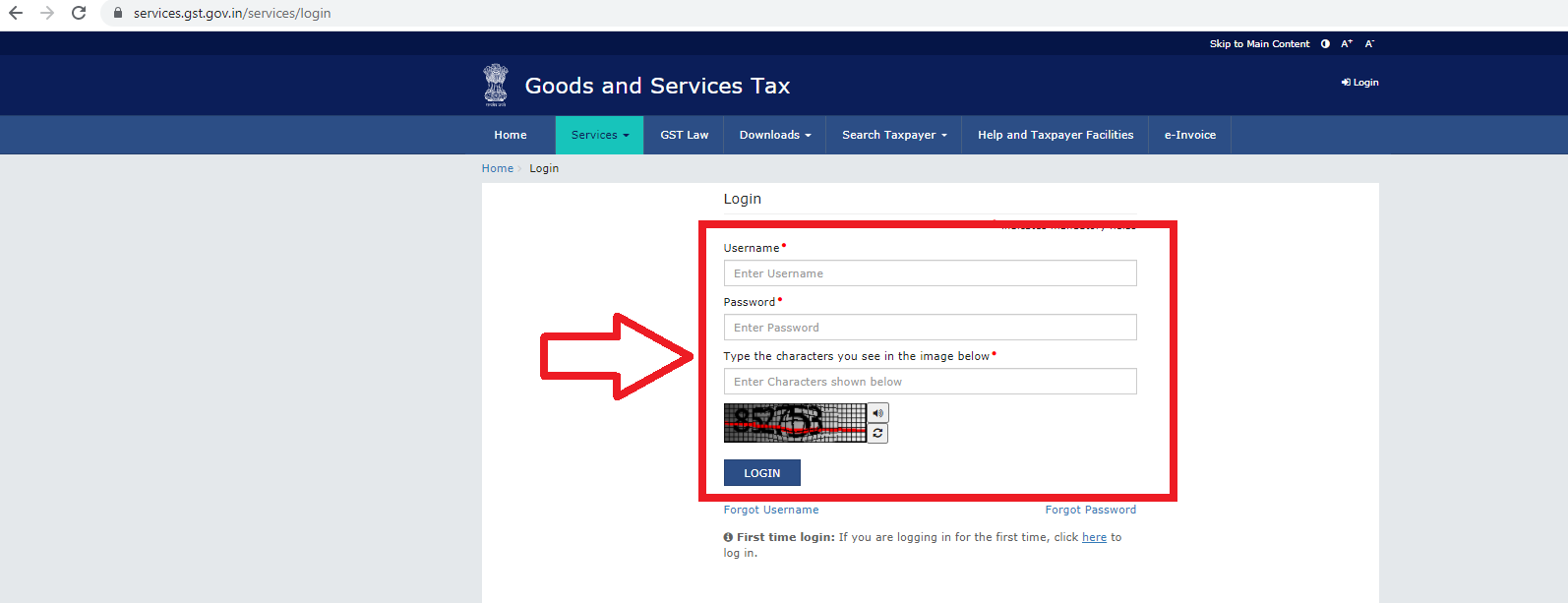Click Skip to Main Content link

pyautogui.click(x=1259, y=43)
